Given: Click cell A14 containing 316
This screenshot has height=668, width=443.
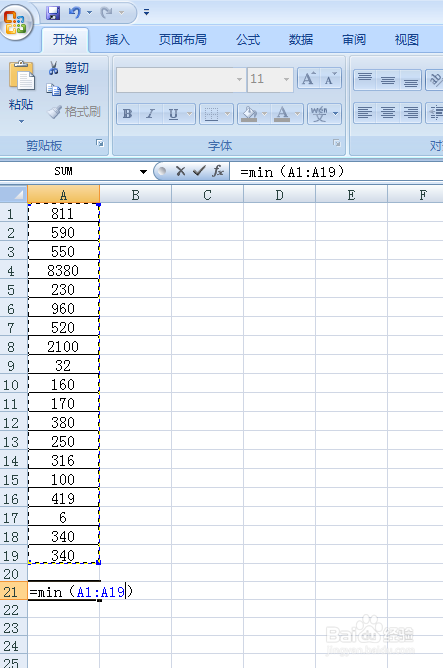Looking at the screenshot, I should coord(63,461).
